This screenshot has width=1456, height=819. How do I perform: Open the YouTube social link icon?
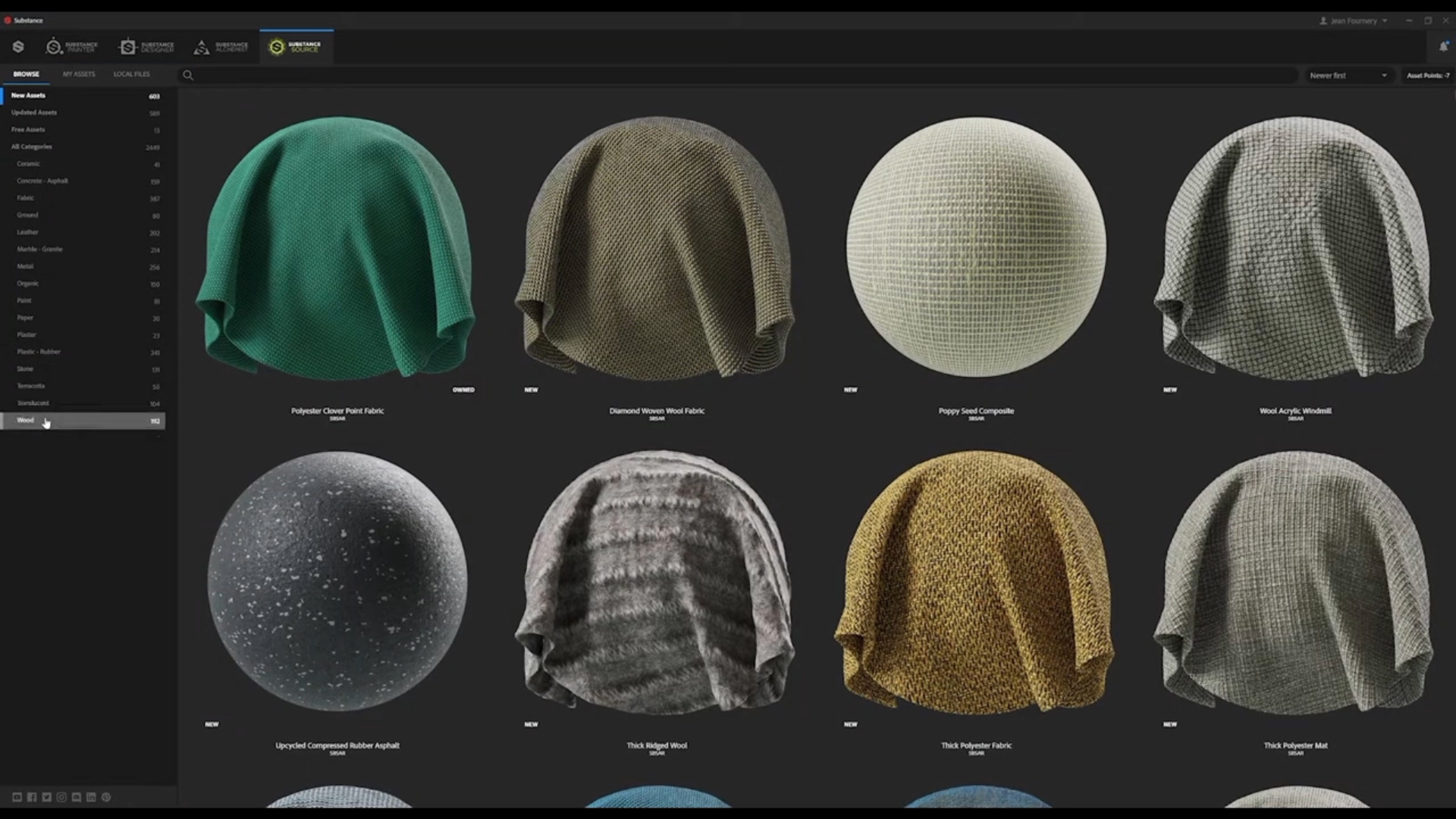pos(17,797)
